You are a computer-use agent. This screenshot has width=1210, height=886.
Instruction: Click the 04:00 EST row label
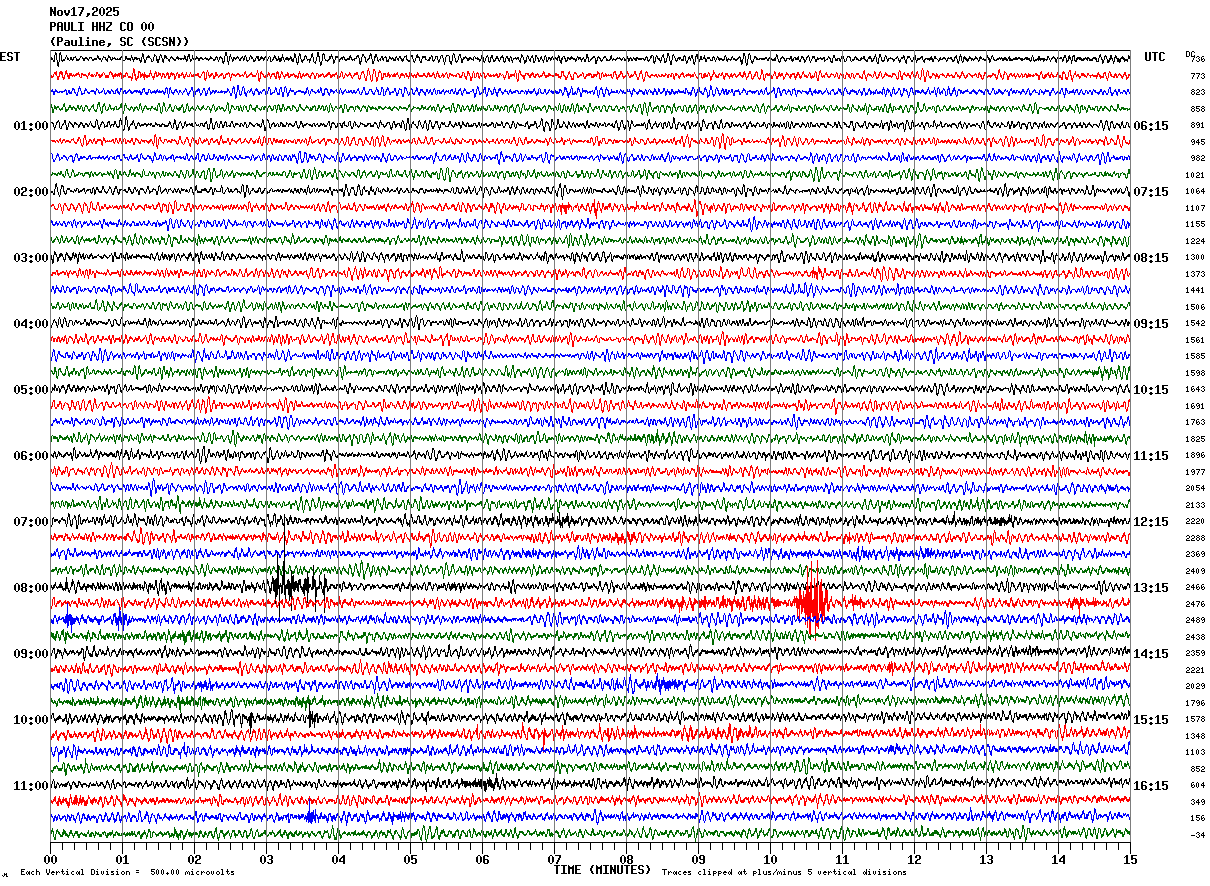click(x=30, y=324)
